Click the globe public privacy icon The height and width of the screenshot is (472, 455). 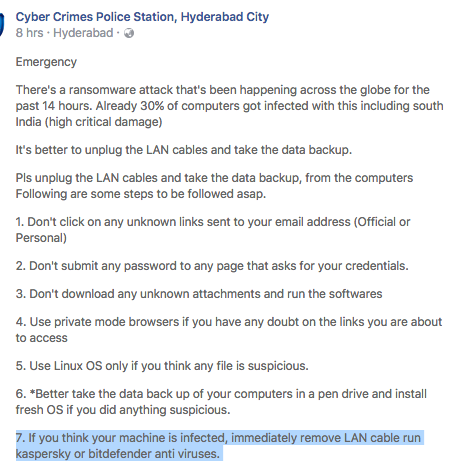pos(129,33)
